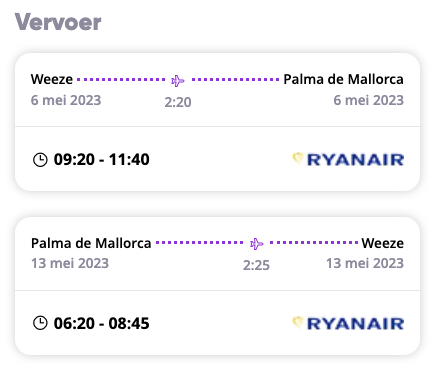Click the 13 mei 2023 departure date
The image size is (448, 372).
[x=70, y=263]
